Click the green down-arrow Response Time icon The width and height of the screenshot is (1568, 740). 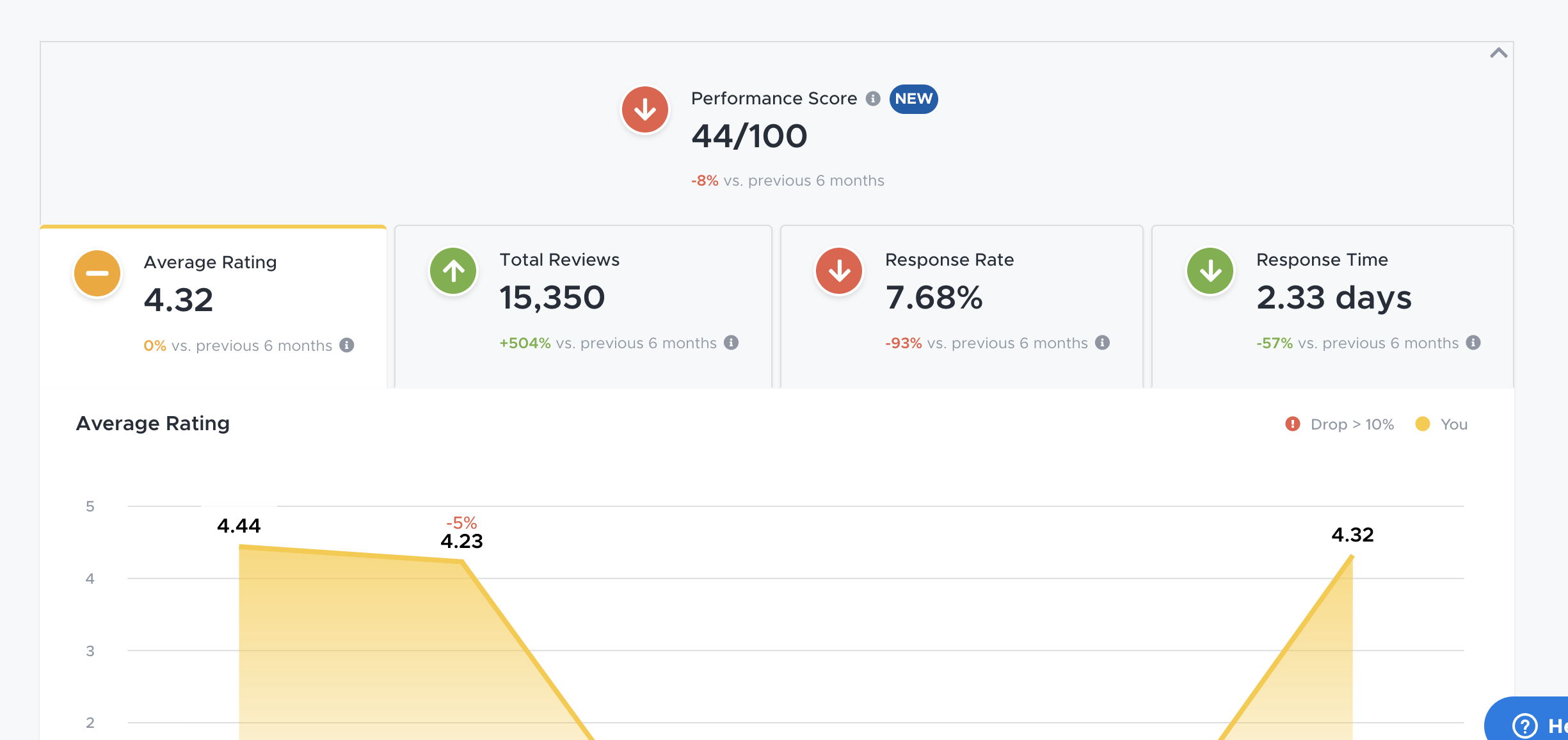coord(1210,271)
